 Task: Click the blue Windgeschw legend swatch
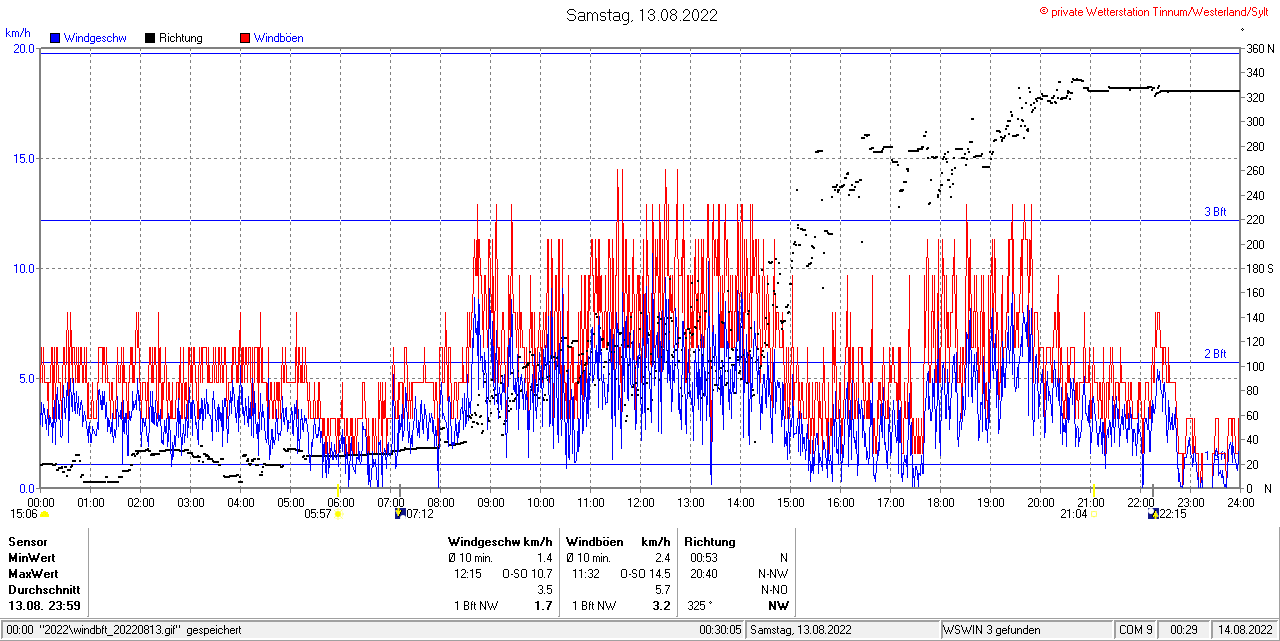55,38
